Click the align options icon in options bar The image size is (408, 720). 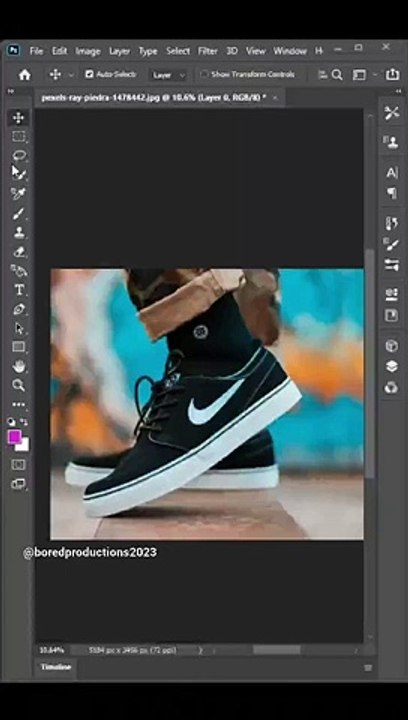tap(323, 74)
